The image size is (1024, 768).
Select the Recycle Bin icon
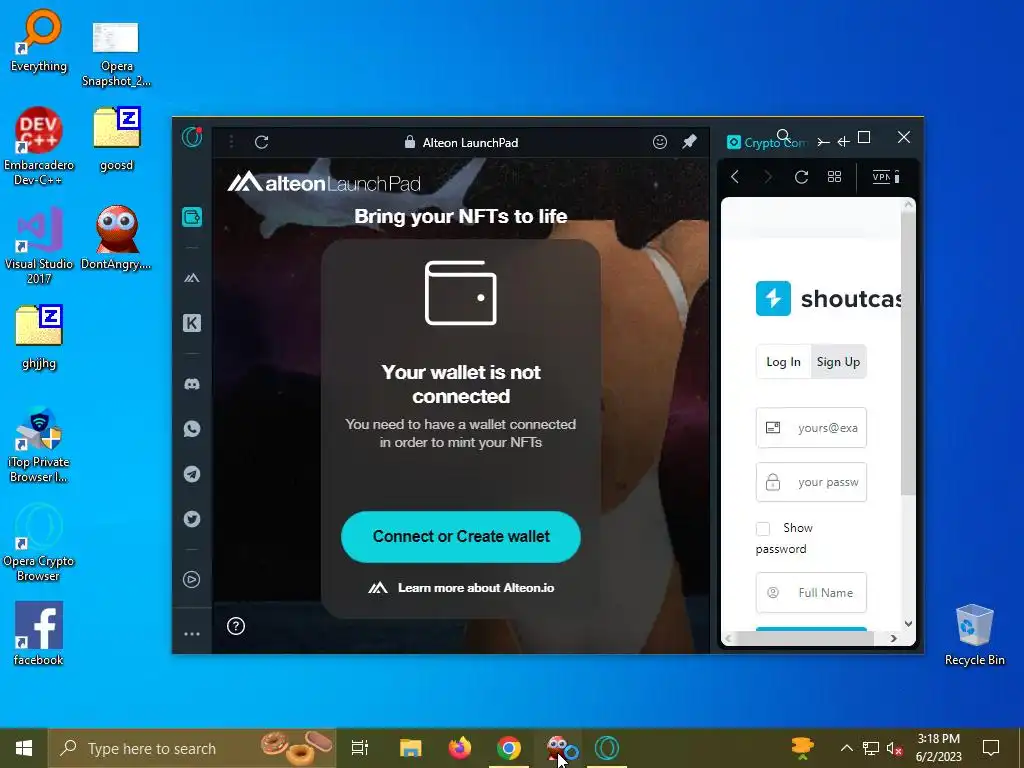click(x=974, y=635)
